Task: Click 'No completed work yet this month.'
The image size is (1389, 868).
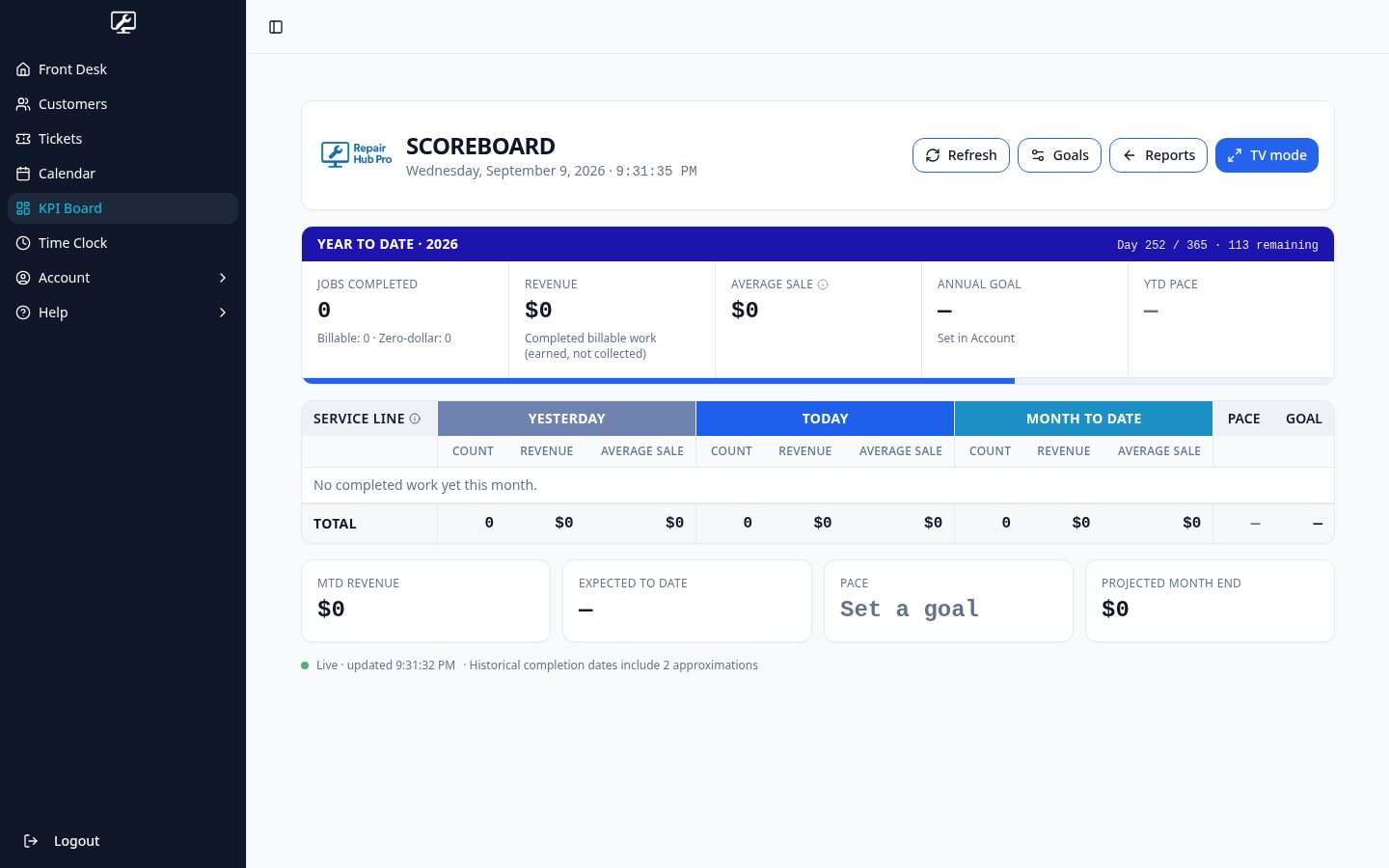Action: point(424,485)
